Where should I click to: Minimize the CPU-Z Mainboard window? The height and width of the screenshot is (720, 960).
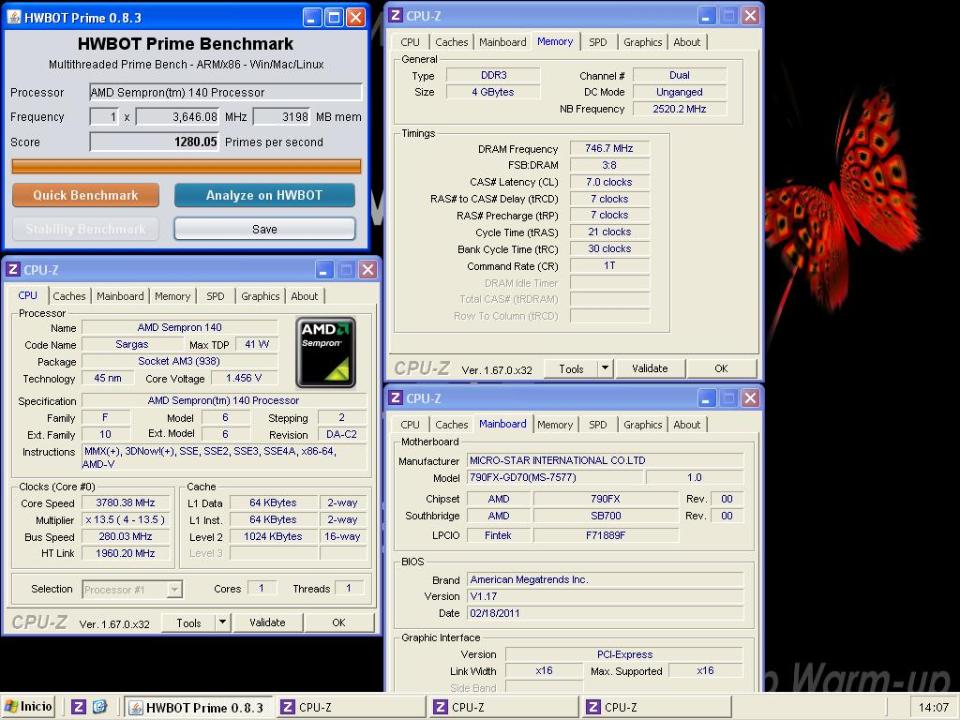[x=707, y=398]
